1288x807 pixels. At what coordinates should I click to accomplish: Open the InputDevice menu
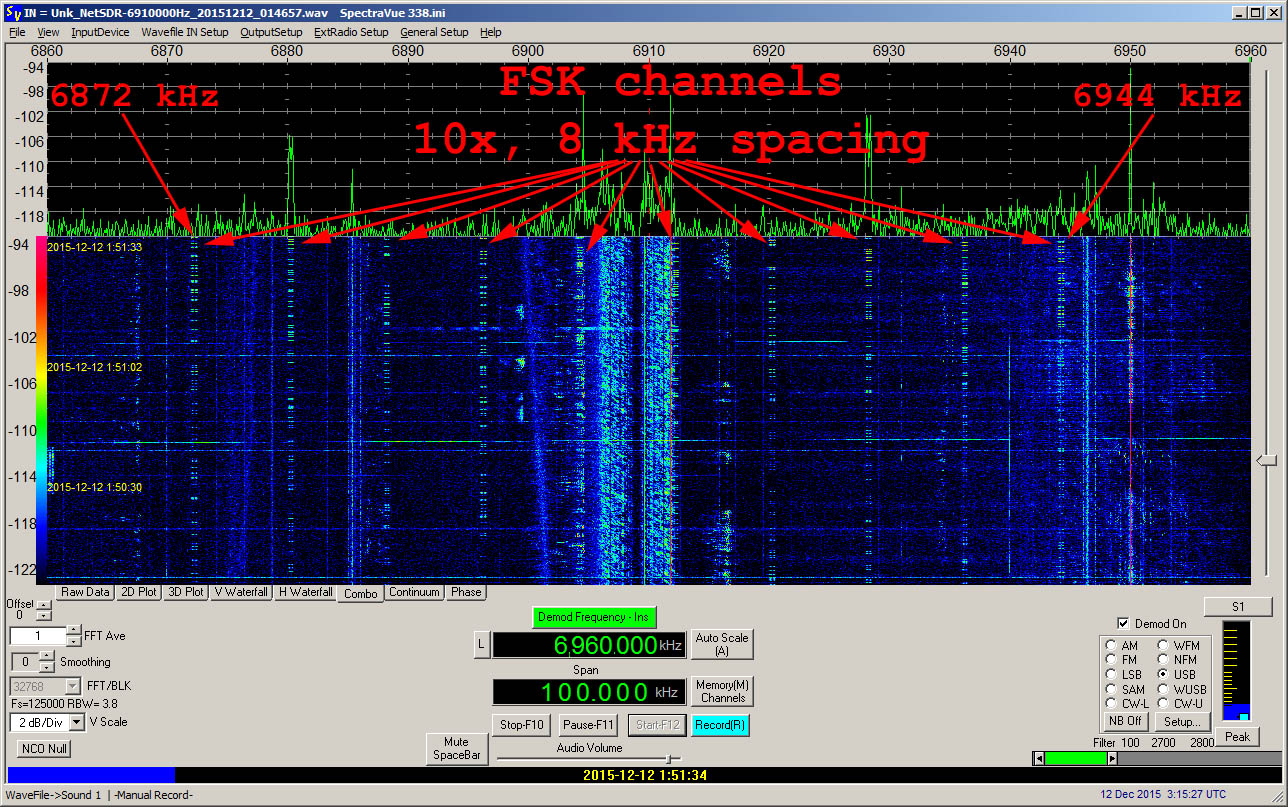(100, 32)
